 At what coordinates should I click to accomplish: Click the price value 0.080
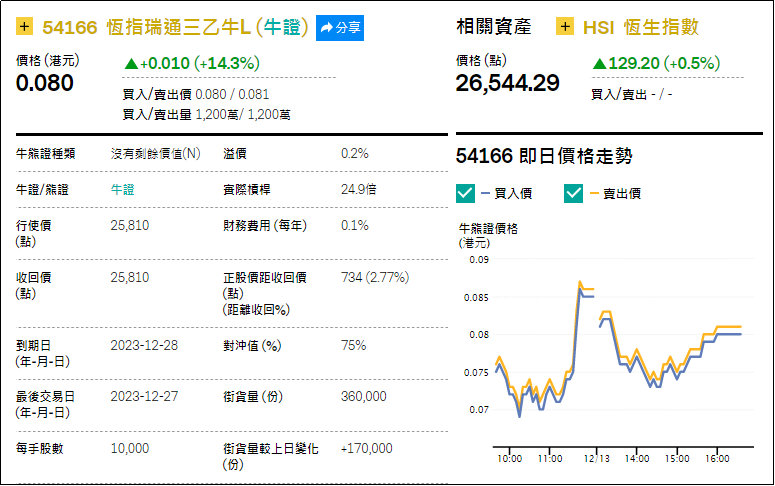click(x=44, y=83)
